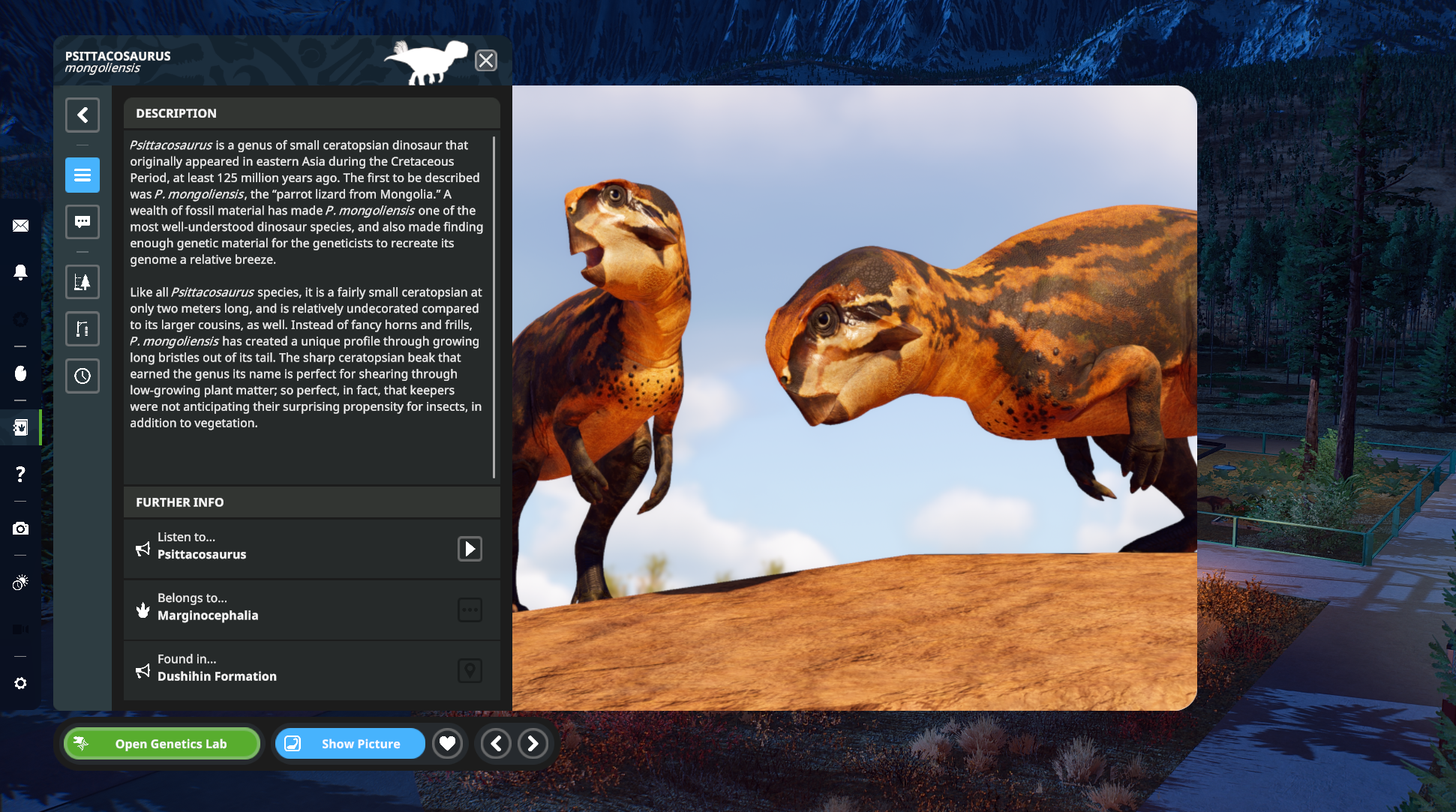Click the Show Picture button
1456x812 pixels.
coord(350,744)
